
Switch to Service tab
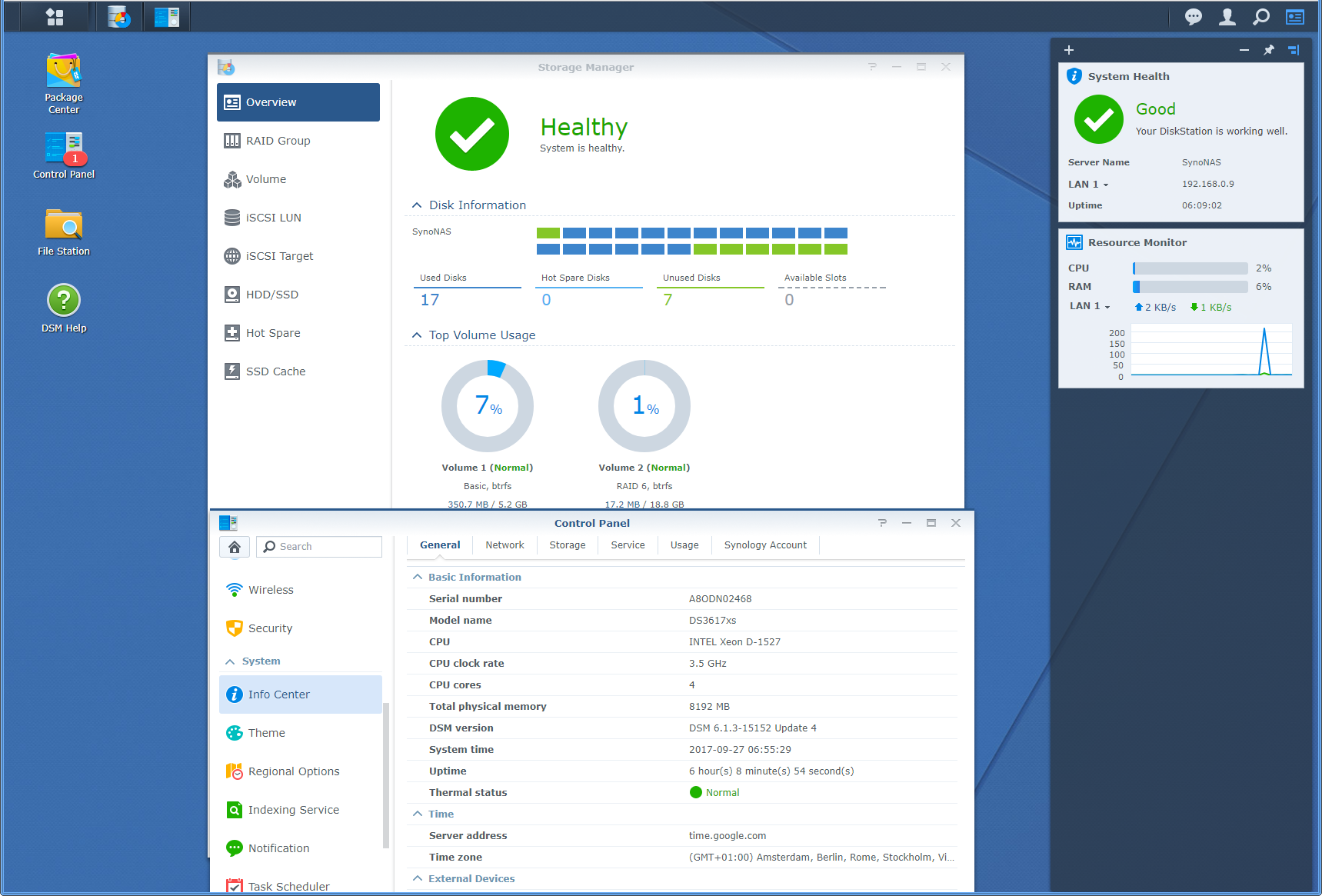(x=628, y=545)
